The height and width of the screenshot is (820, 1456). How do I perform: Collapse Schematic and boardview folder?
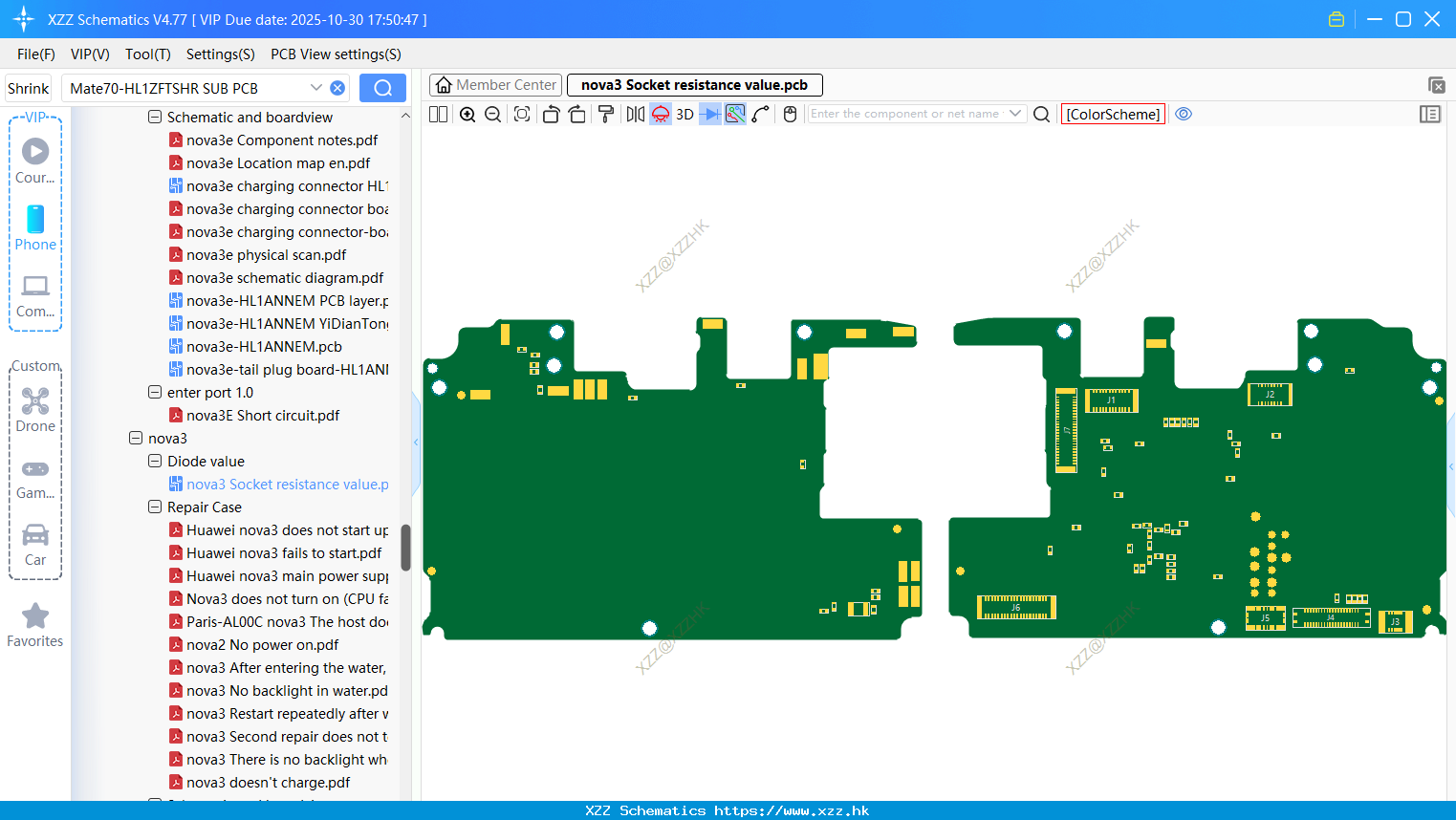155,118
